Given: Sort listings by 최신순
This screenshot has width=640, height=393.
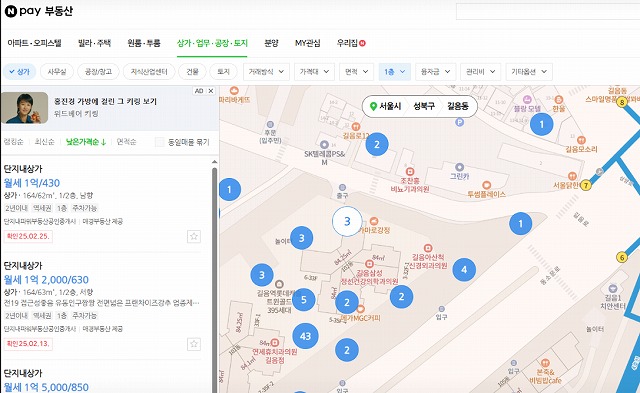Looking at the screenshot, I should (x=44, y=142).
